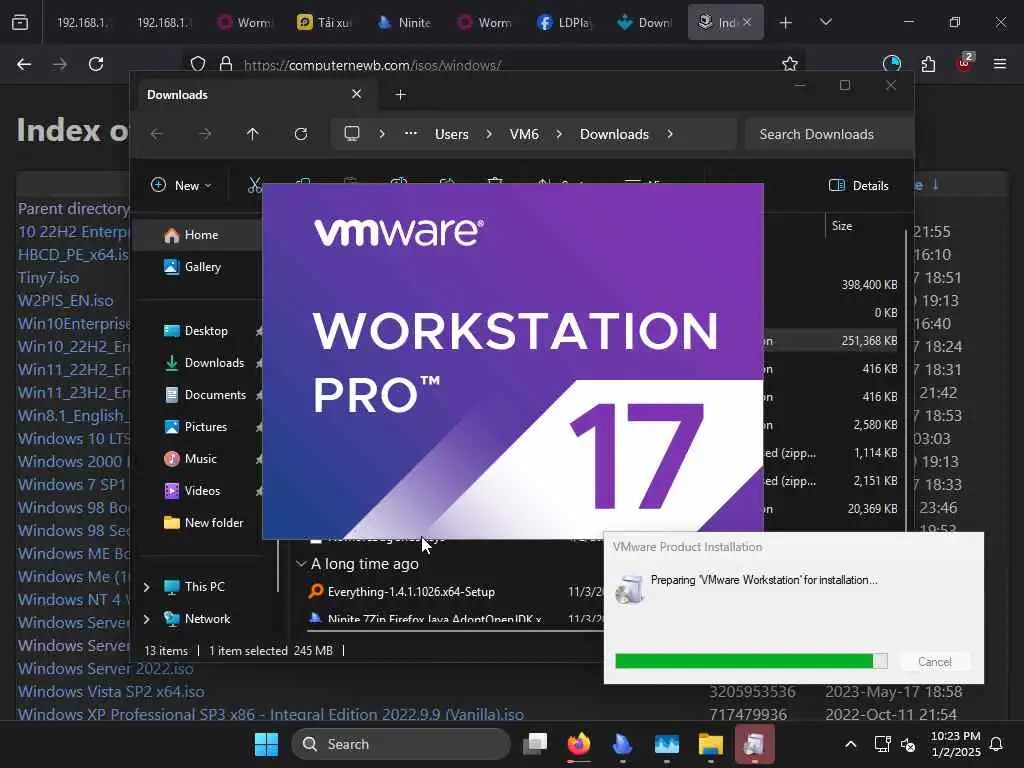Click the Search Downloads field
The height and width of the screenshot is (768, 1024).
click(828, 134)
